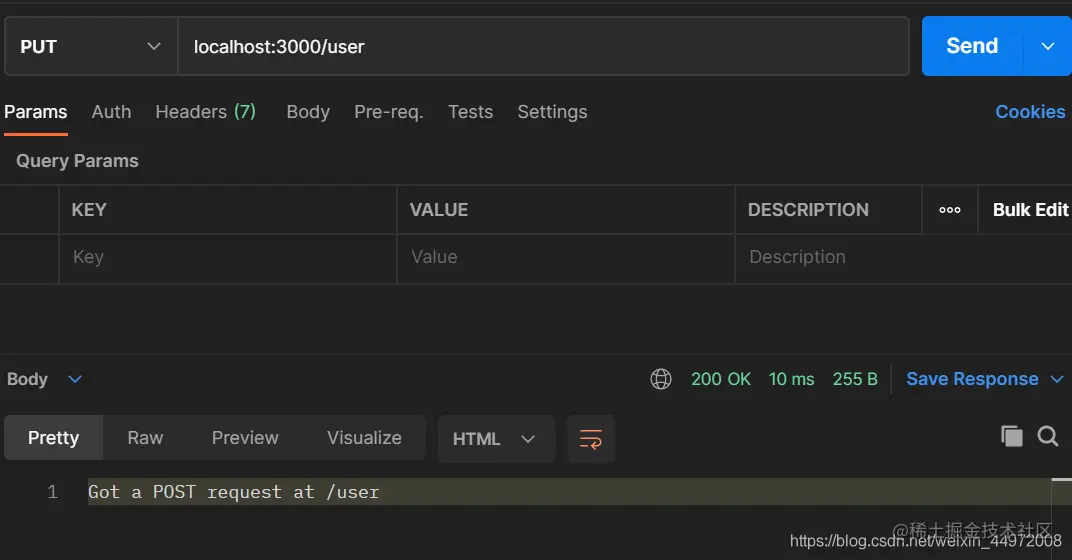
Task: Open the HTTP method PUT dropdown
Action: point(91,46)
